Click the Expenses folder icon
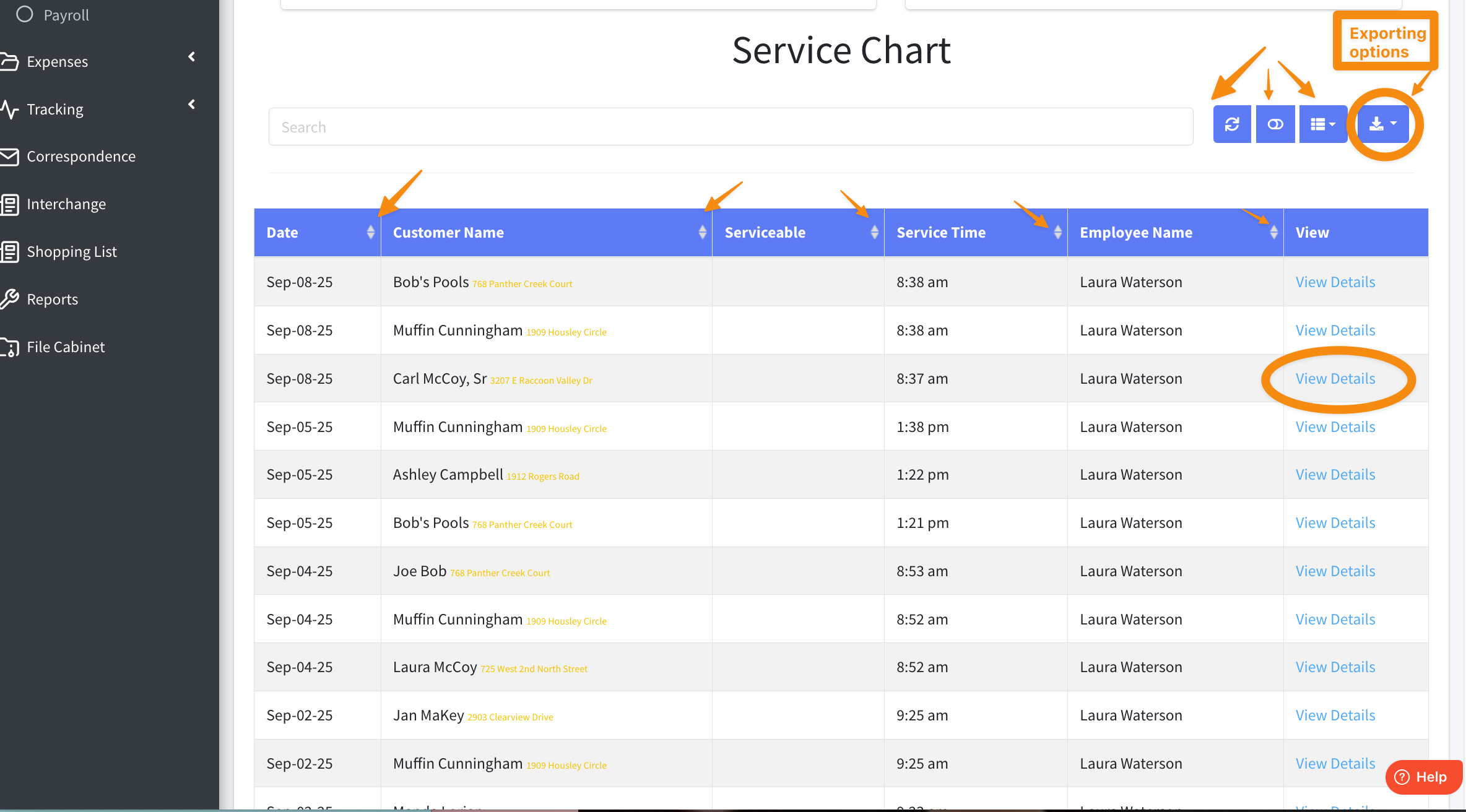 [x=10, y=62]
